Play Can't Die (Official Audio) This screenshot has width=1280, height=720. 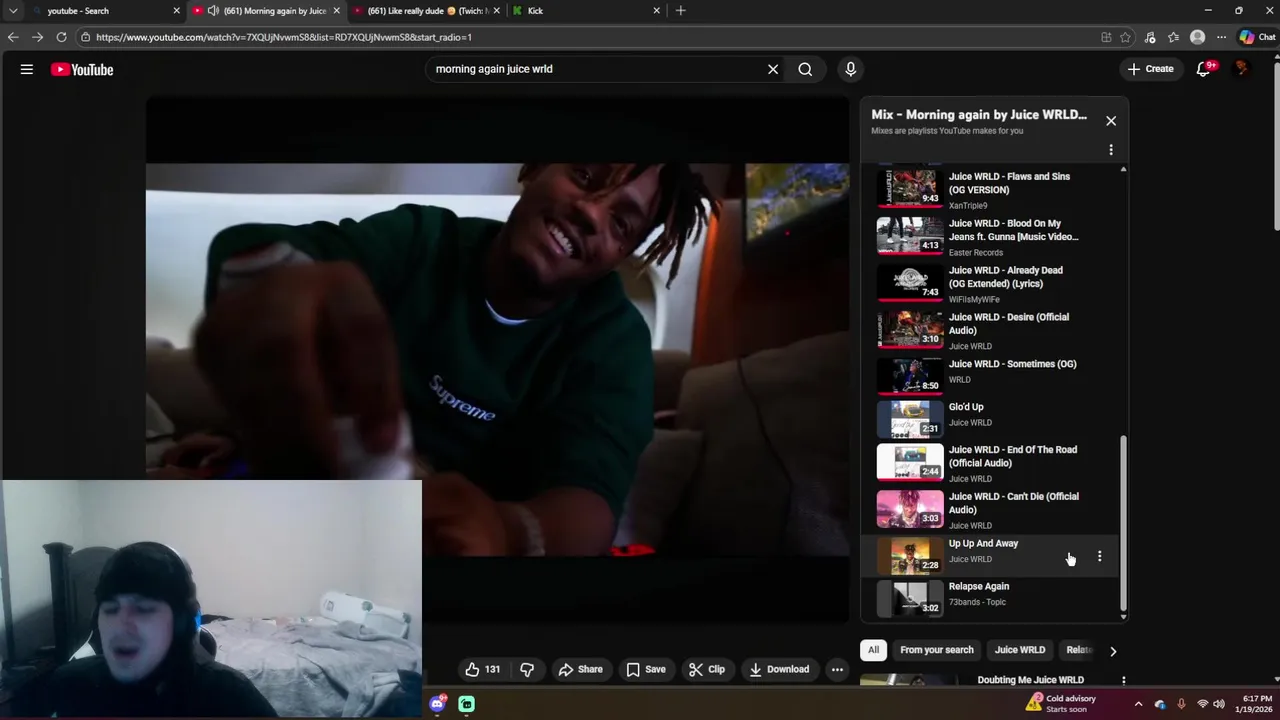[x=990, y=510]
